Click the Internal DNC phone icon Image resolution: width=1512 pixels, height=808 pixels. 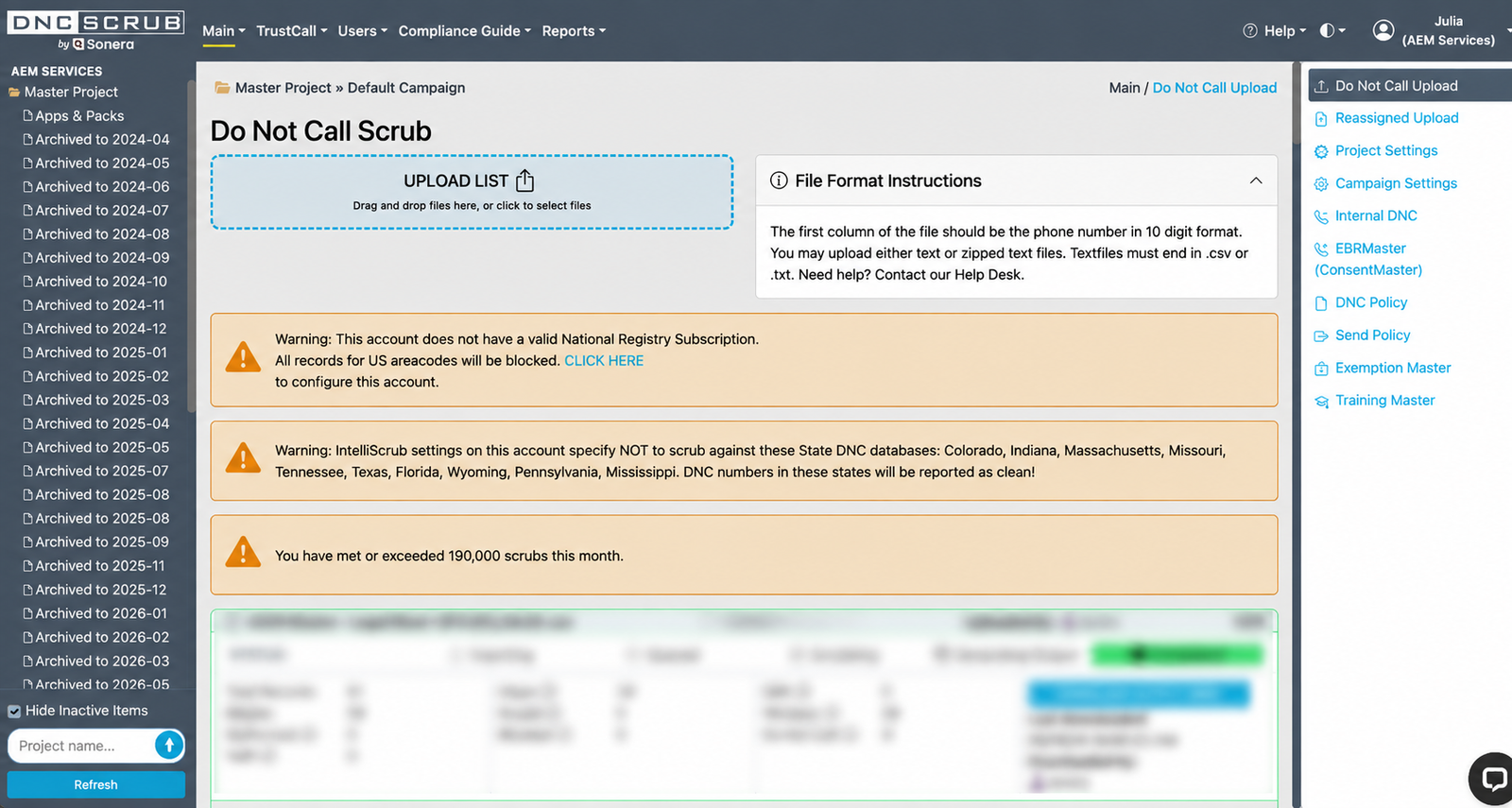(x=1321, y=216)
